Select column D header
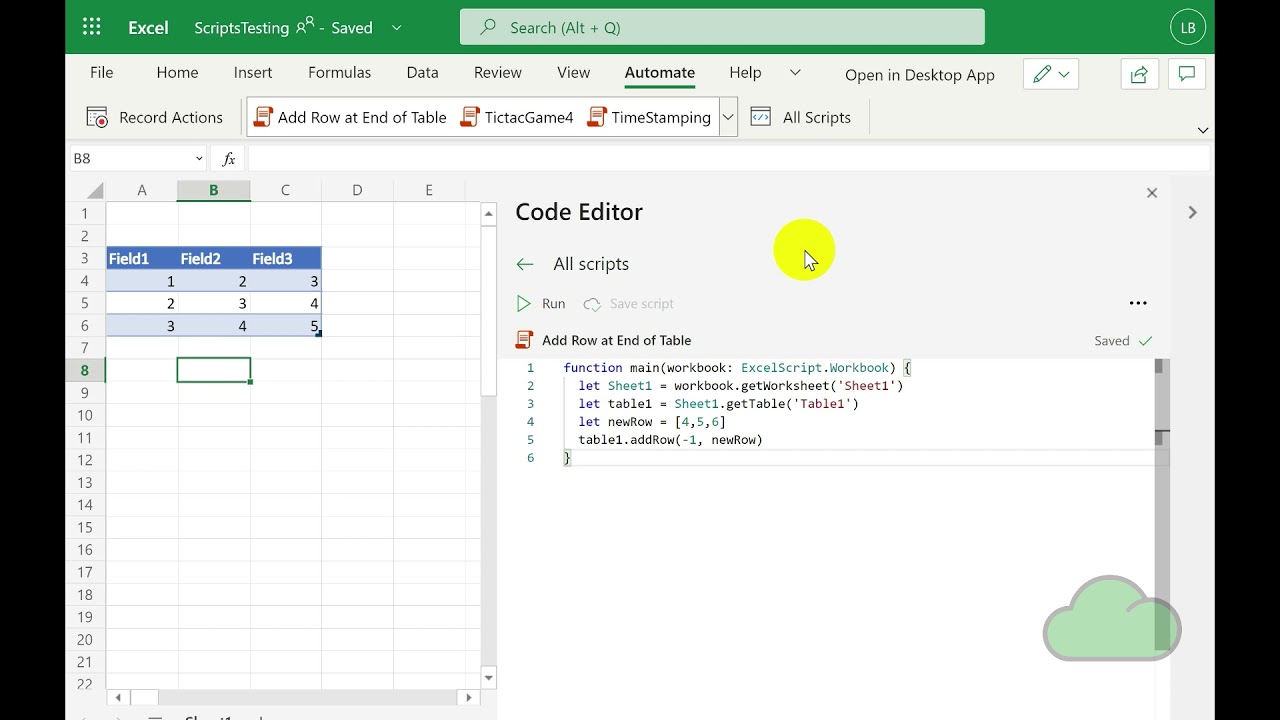 [x=357, y=190]
